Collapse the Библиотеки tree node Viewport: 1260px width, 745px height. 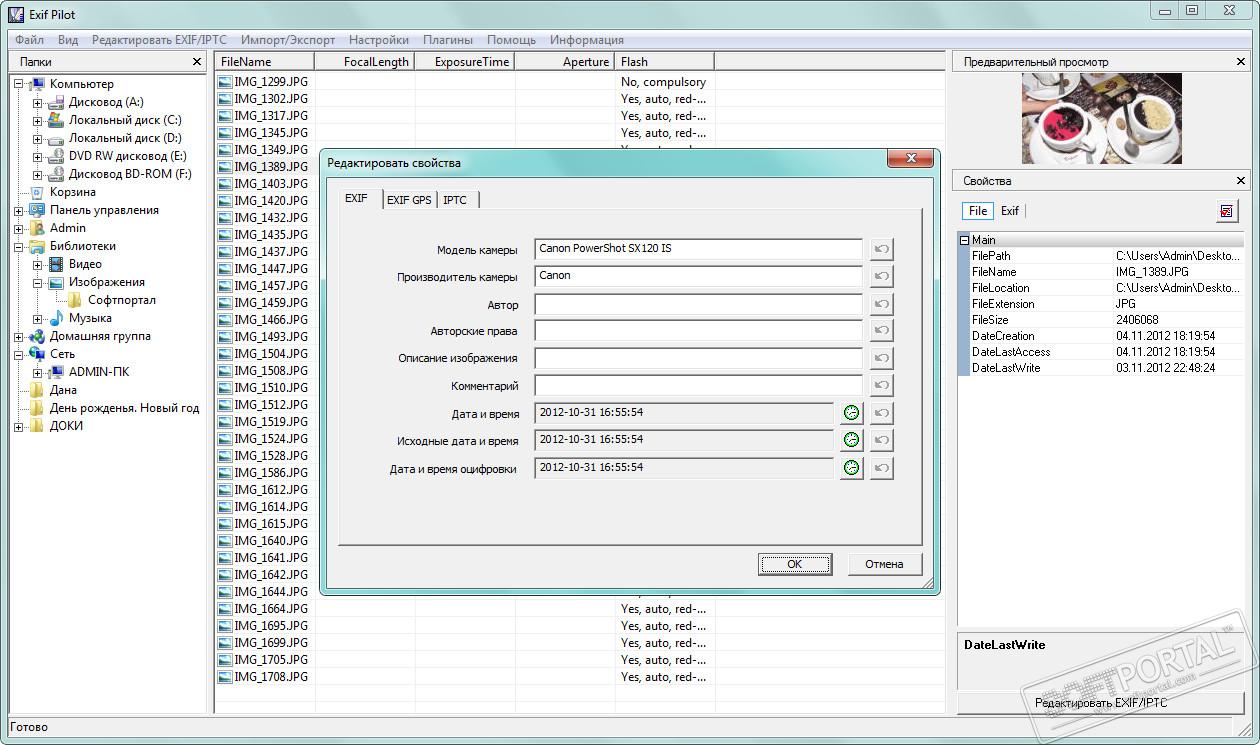(x=19, y=247)
